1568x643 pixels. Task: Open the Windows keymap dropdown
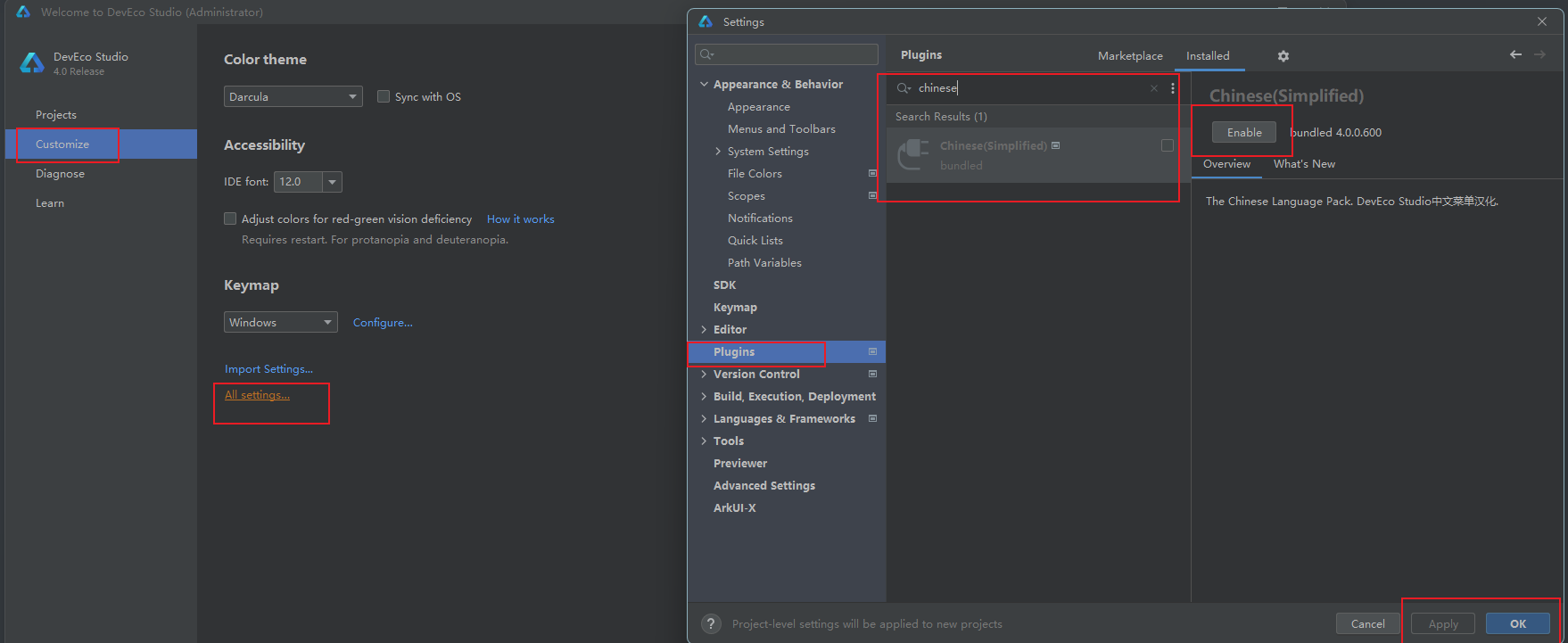pyautogui.click(x=281, y=322)
